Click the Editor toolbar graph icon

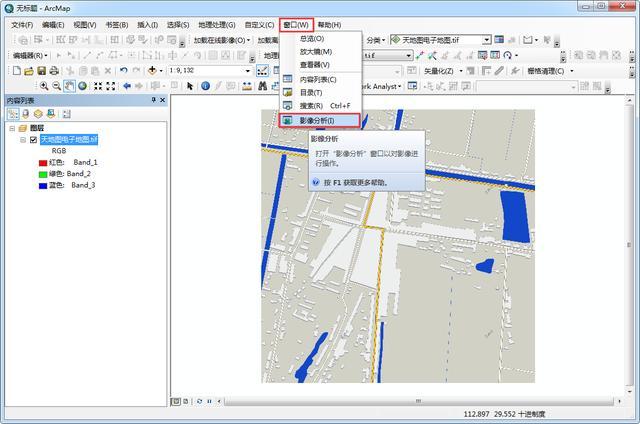262,71
